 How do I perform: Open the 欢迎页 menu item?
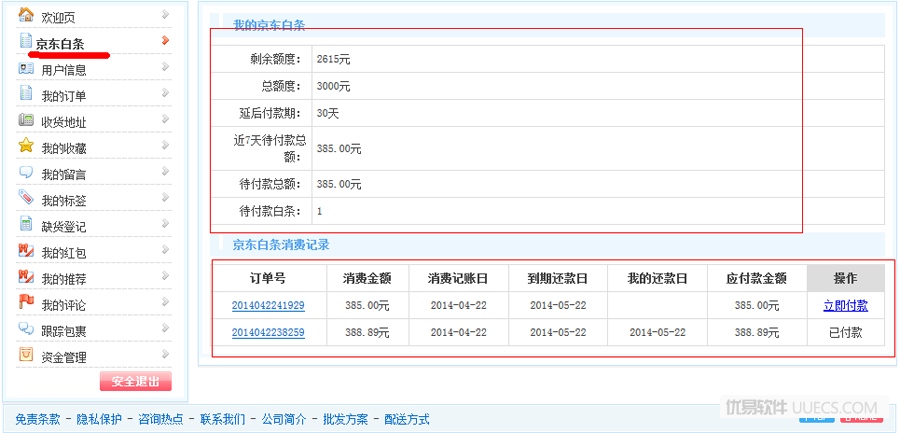coord(58,18)
